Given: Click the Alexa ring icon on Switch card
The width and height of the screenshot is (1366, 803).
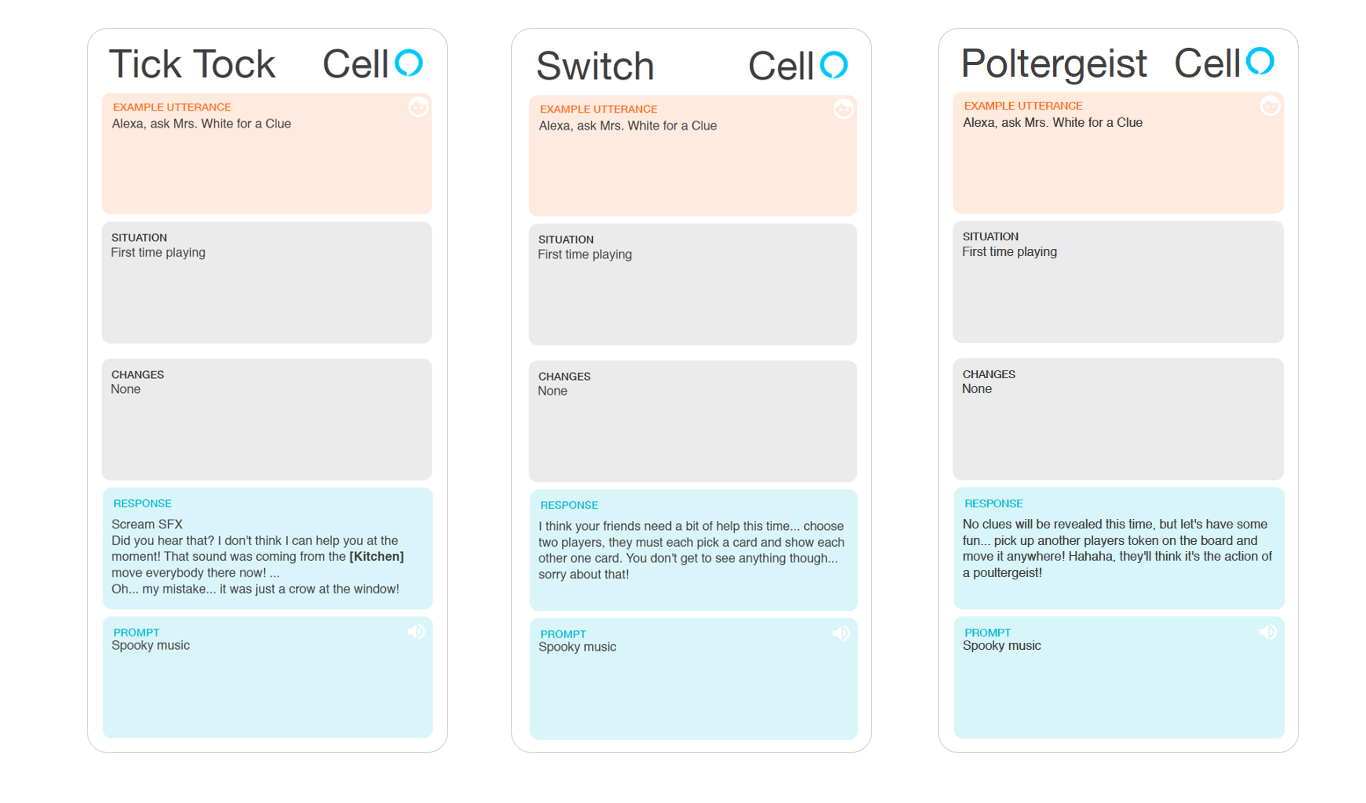Looking at the screenshot, I should coord(834,65).
